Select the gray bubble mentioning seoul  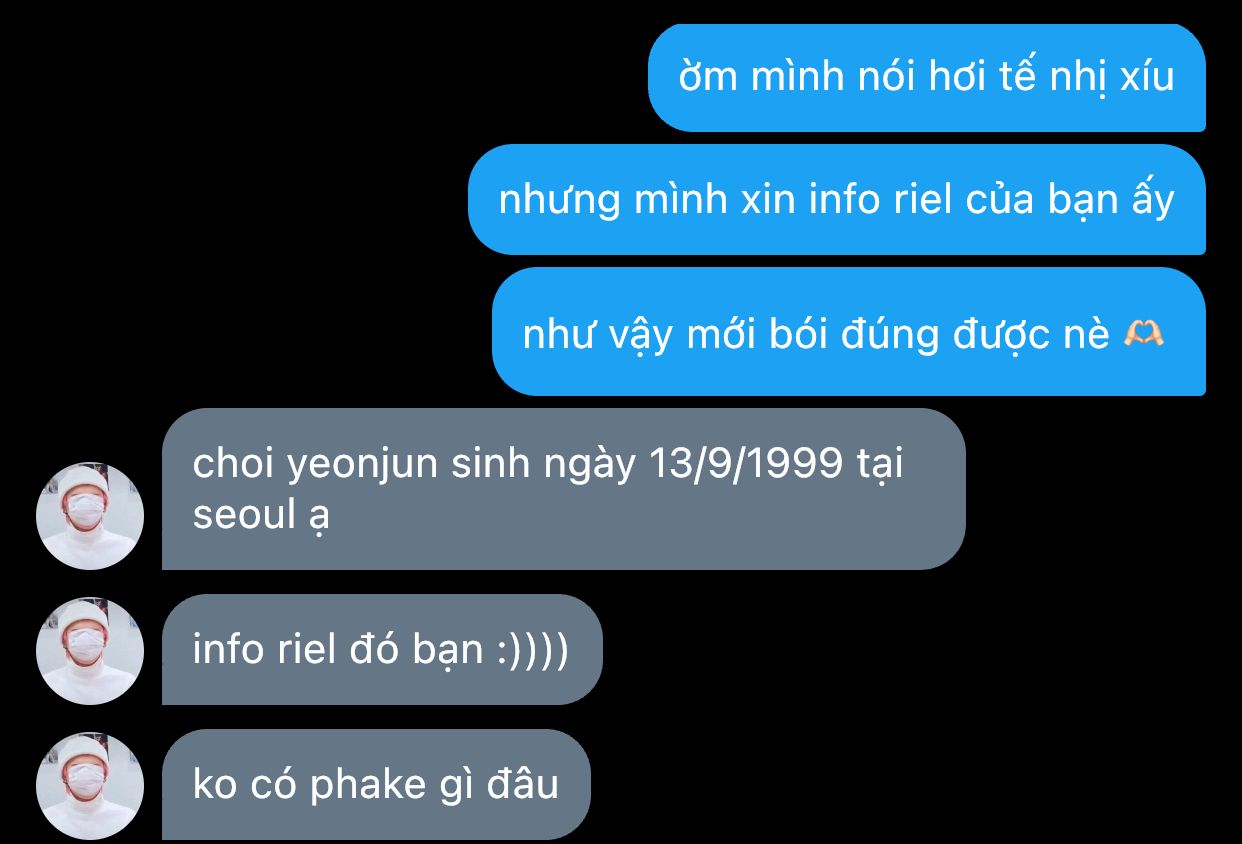564,489
